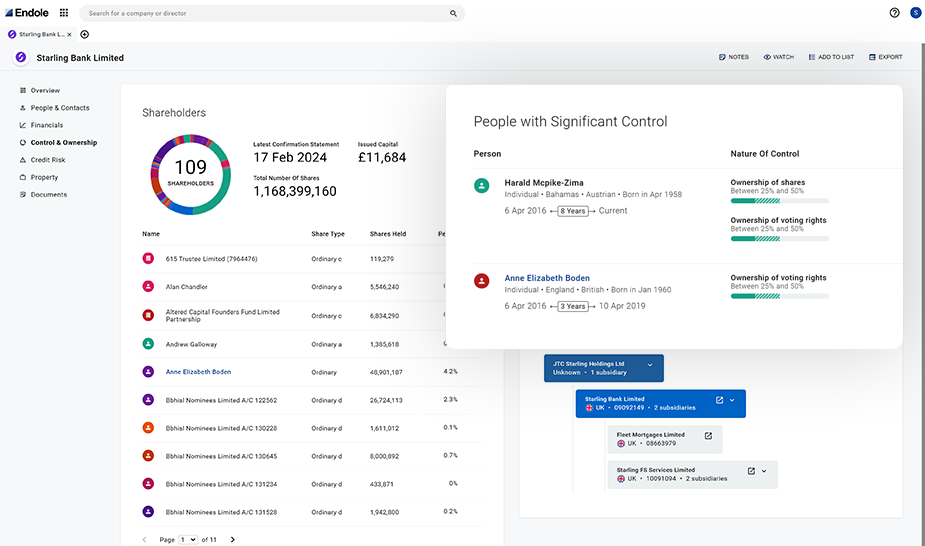This screenshot has height=546, width=925.
Task: Click Add to List button
Action: tap(831, 57)
